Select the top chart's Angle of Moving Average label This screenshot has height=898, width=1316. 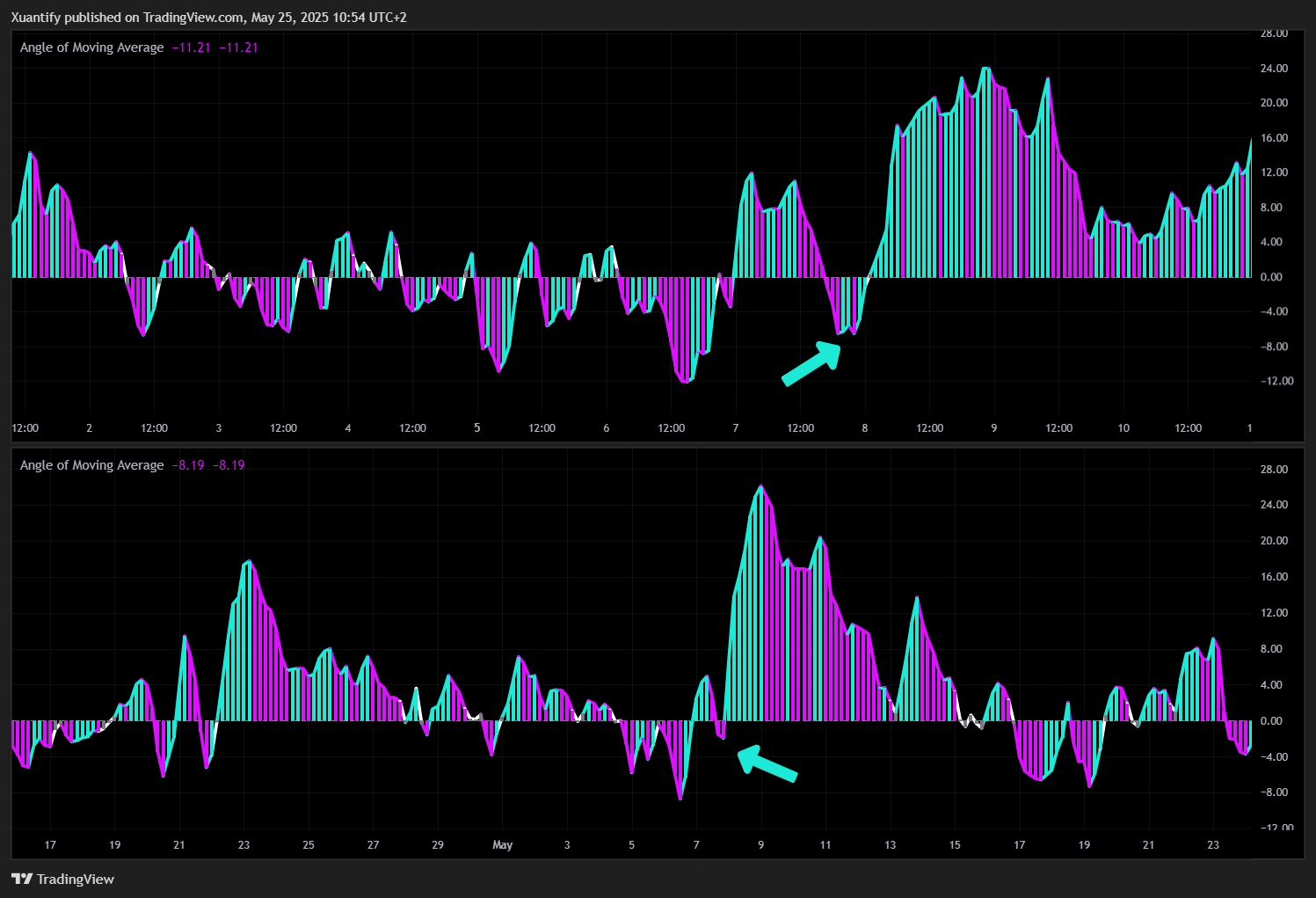point(91,47)
